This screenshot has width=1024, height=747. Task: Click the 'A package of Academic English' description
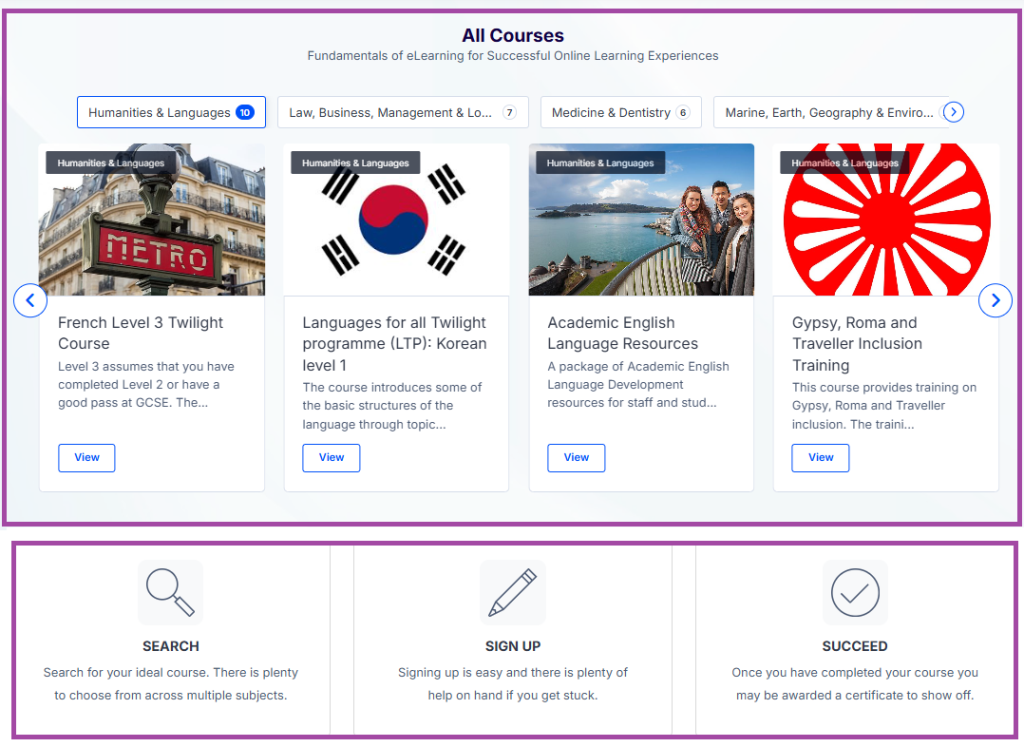[638, 385]
